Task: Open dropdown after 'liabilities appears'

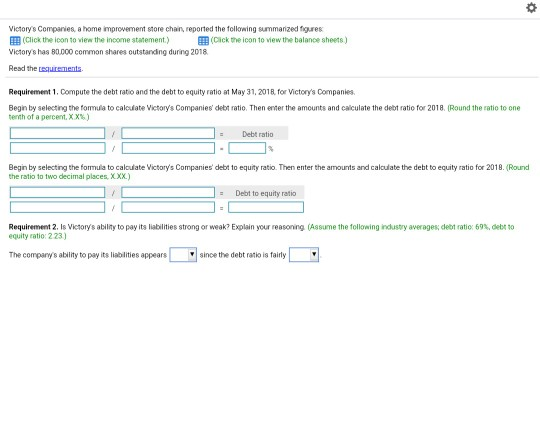Action: pos(183,255)
